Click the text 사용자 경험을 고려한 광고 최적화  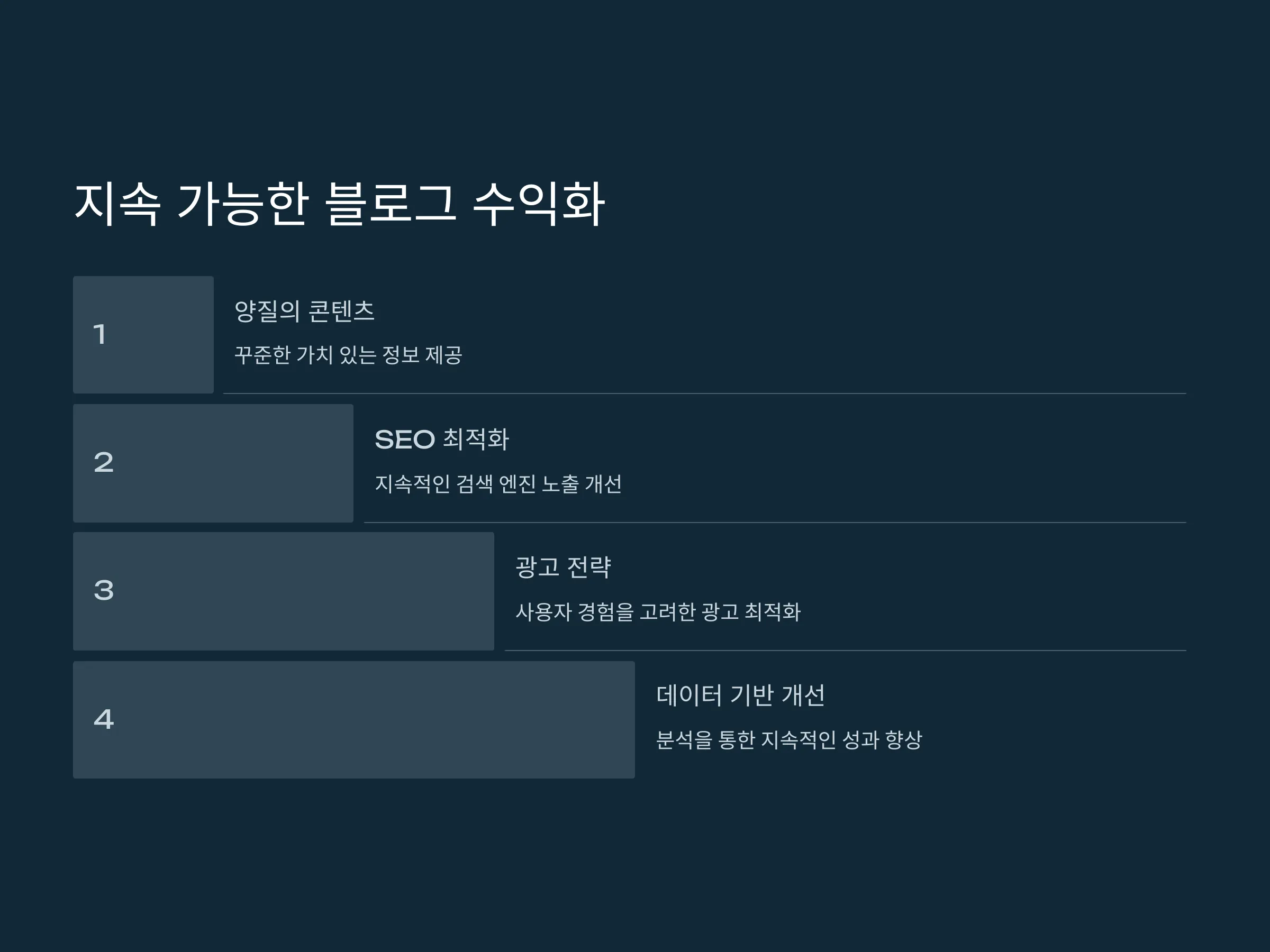click(658, 611)
